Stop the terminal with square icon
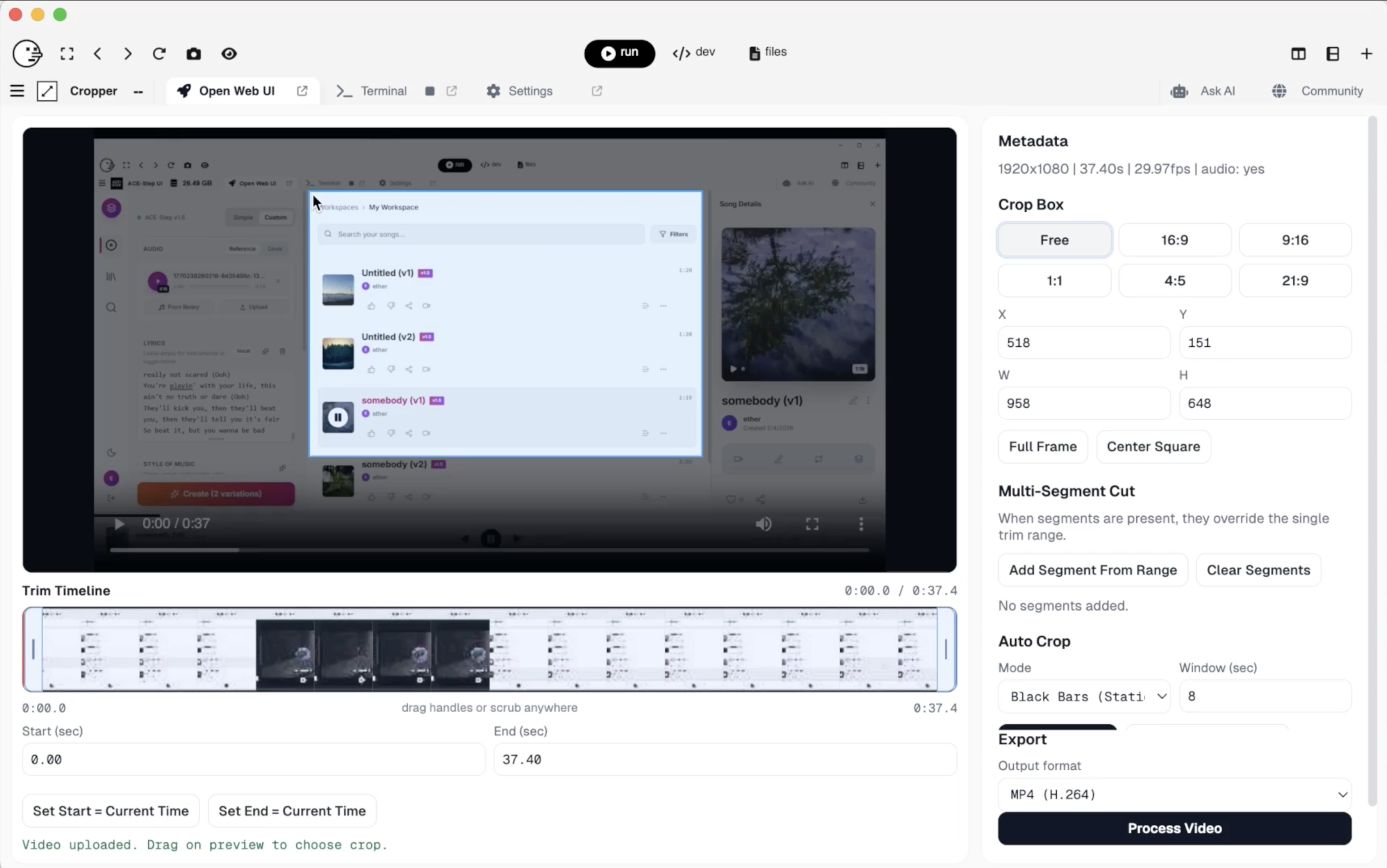Screen dimensions: 1387x868 pos(429,91)
